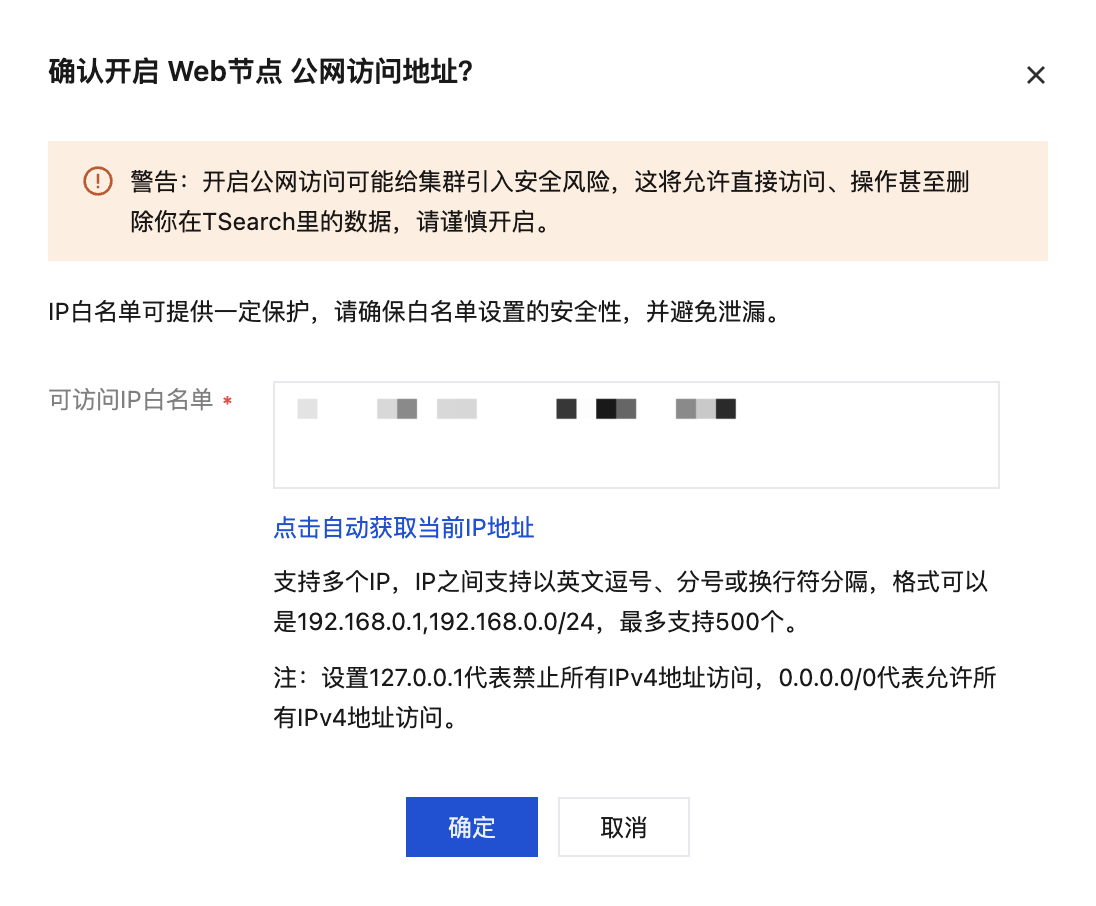Click the IP白名单可提供一定保护 description line
The image size is (1096, 906).
coord(414,312)
